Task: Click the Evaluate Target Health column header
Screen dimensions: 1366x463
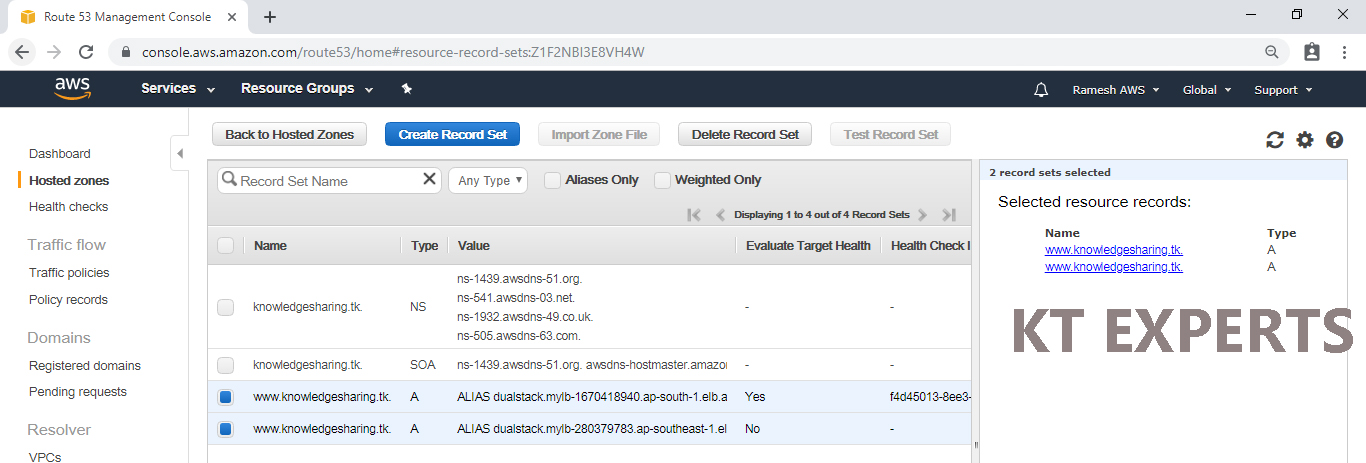Action: [808, 245]
